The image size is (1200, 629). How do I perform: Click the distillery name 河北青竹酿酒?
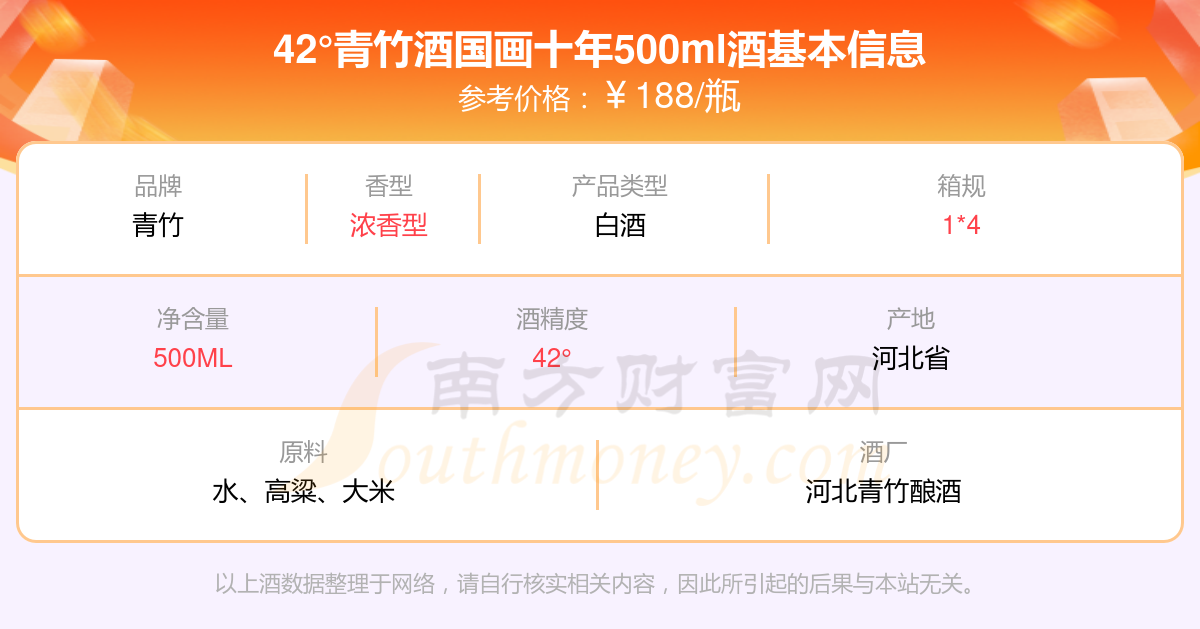tap(883, 491)
